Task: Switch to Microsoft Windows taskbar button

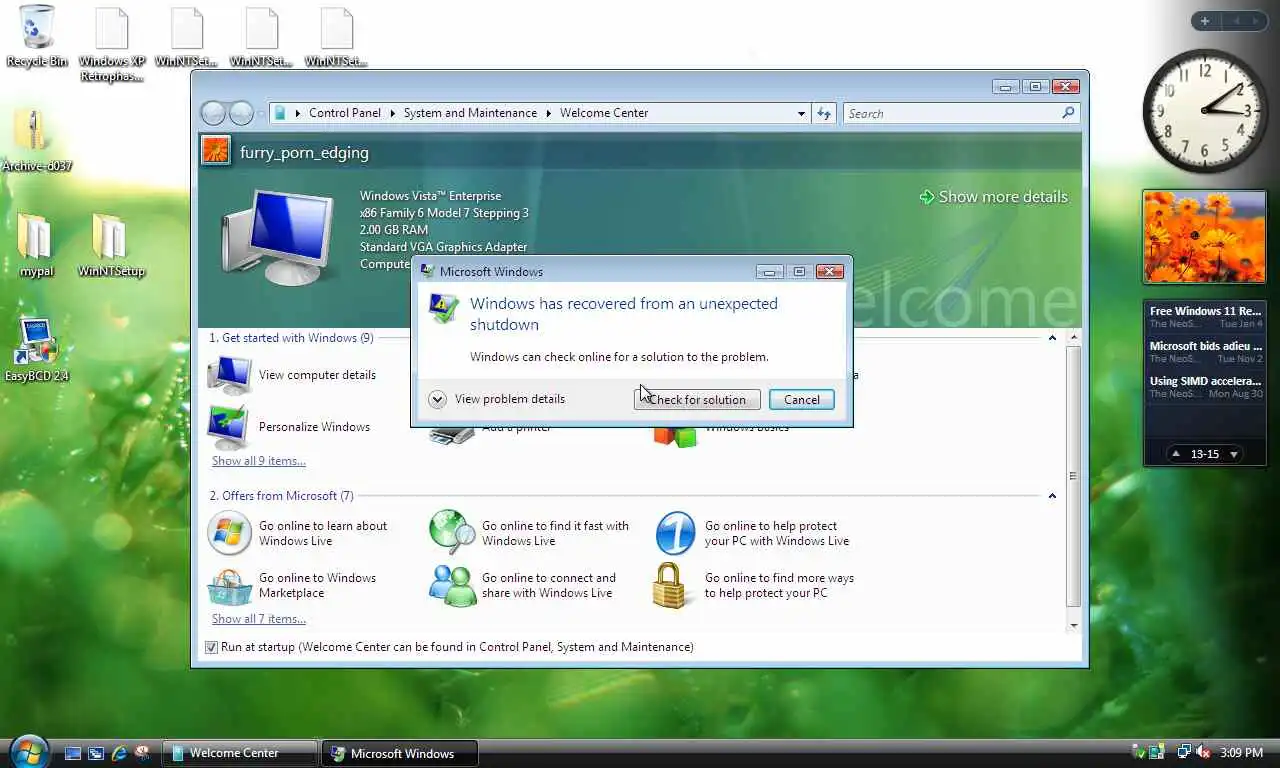Action: point(400,753)
